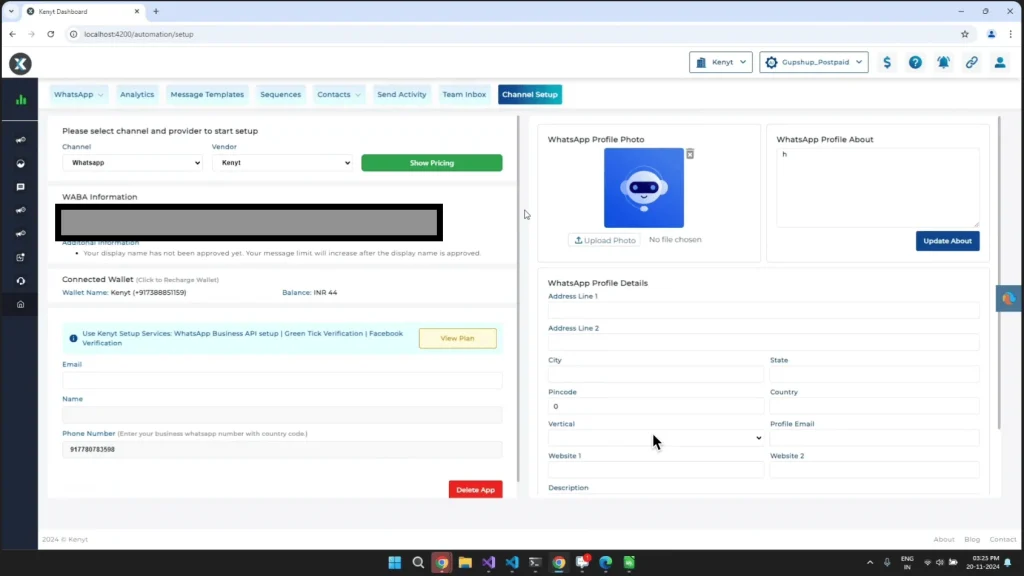Open the dollar sign billing icon
Viewport: 1024px width, 576px height.
tap(887, 62)
